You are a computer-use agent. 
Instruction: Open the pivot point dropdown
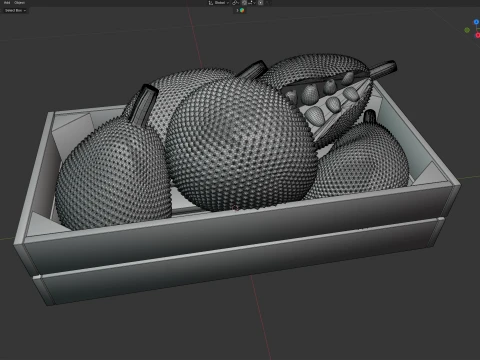(x=235, y=3)
